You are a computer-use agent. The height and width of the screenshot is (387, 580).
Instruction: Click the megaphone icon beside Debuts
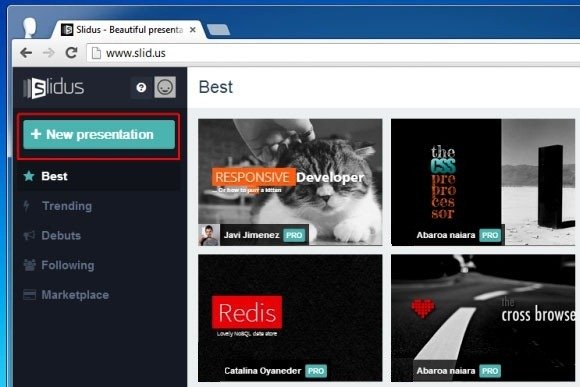click(x=29, y=235)
